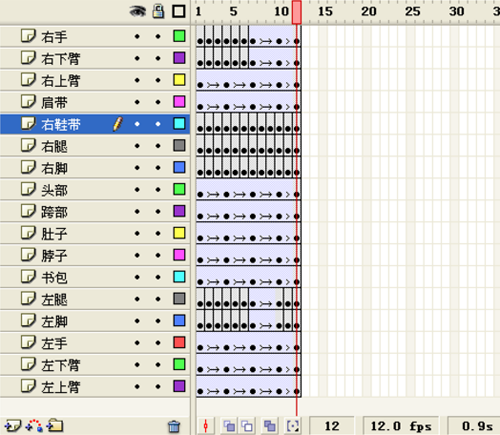
Task: Enable the Onion Skin button
Action: (229, 426)
